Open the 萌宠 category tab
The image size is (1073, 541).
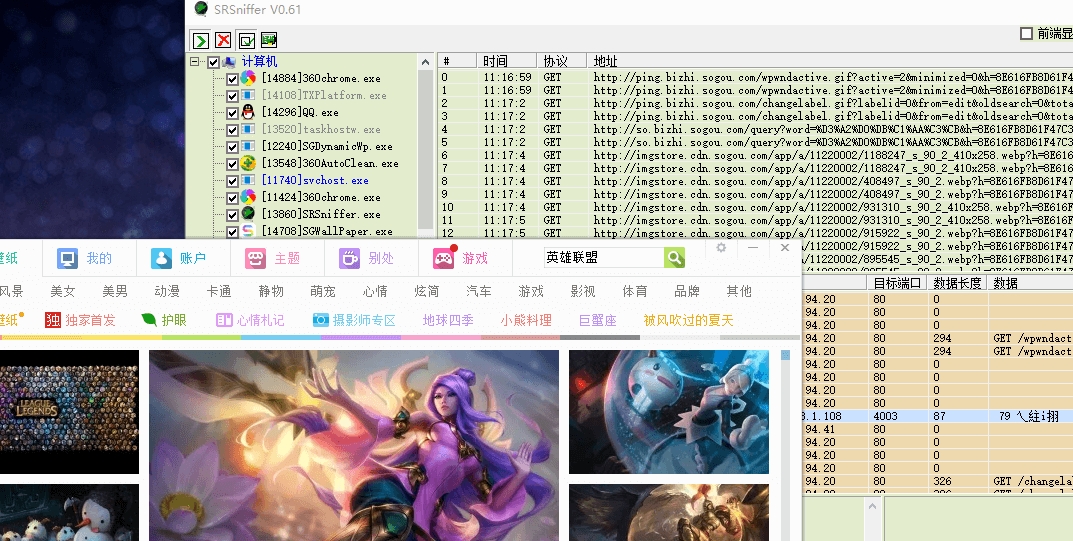pyautogui.click(x=323, y=291)
